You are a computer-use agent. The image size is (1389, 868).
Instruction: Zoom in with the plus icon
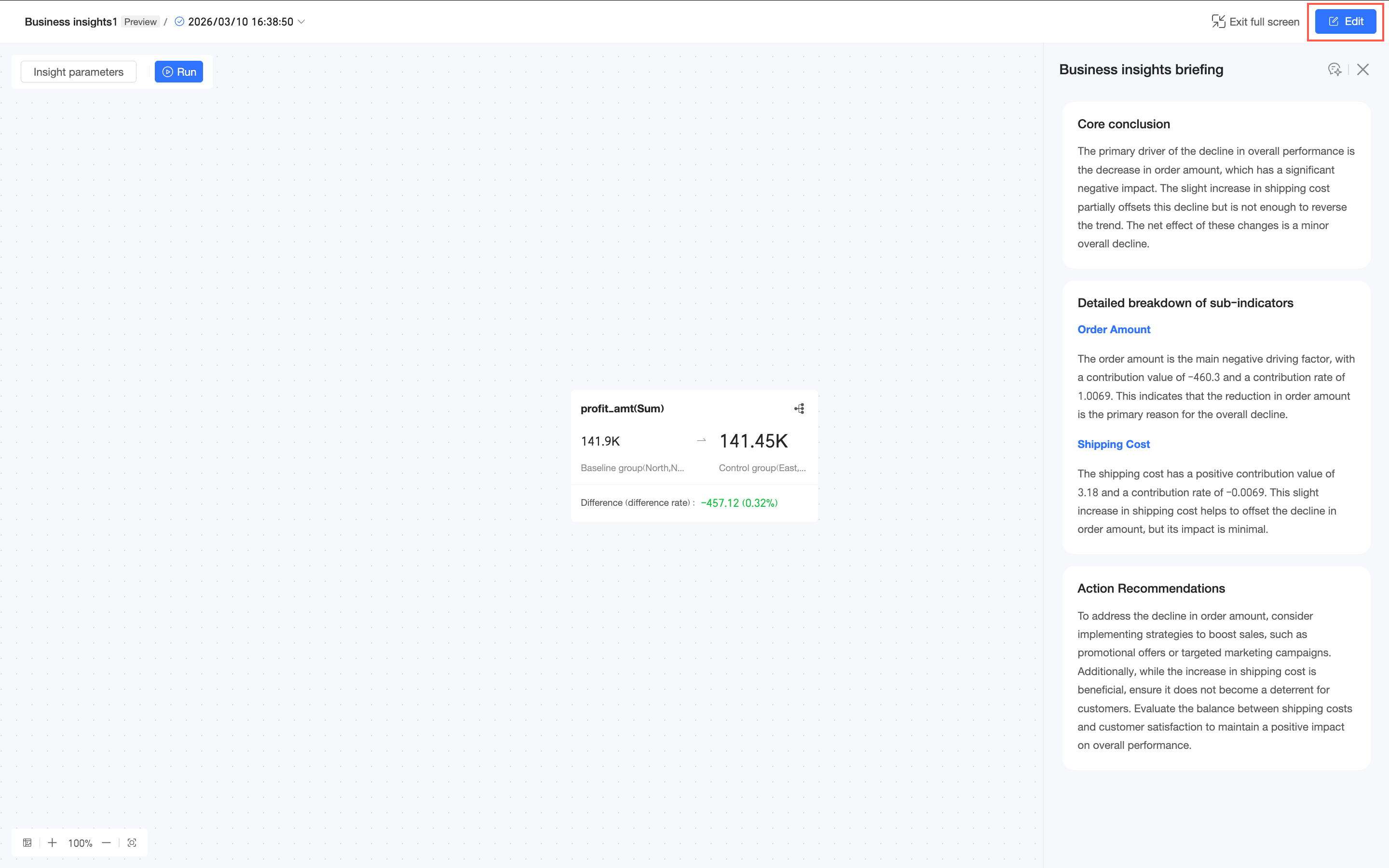click(x=52, y=843)
